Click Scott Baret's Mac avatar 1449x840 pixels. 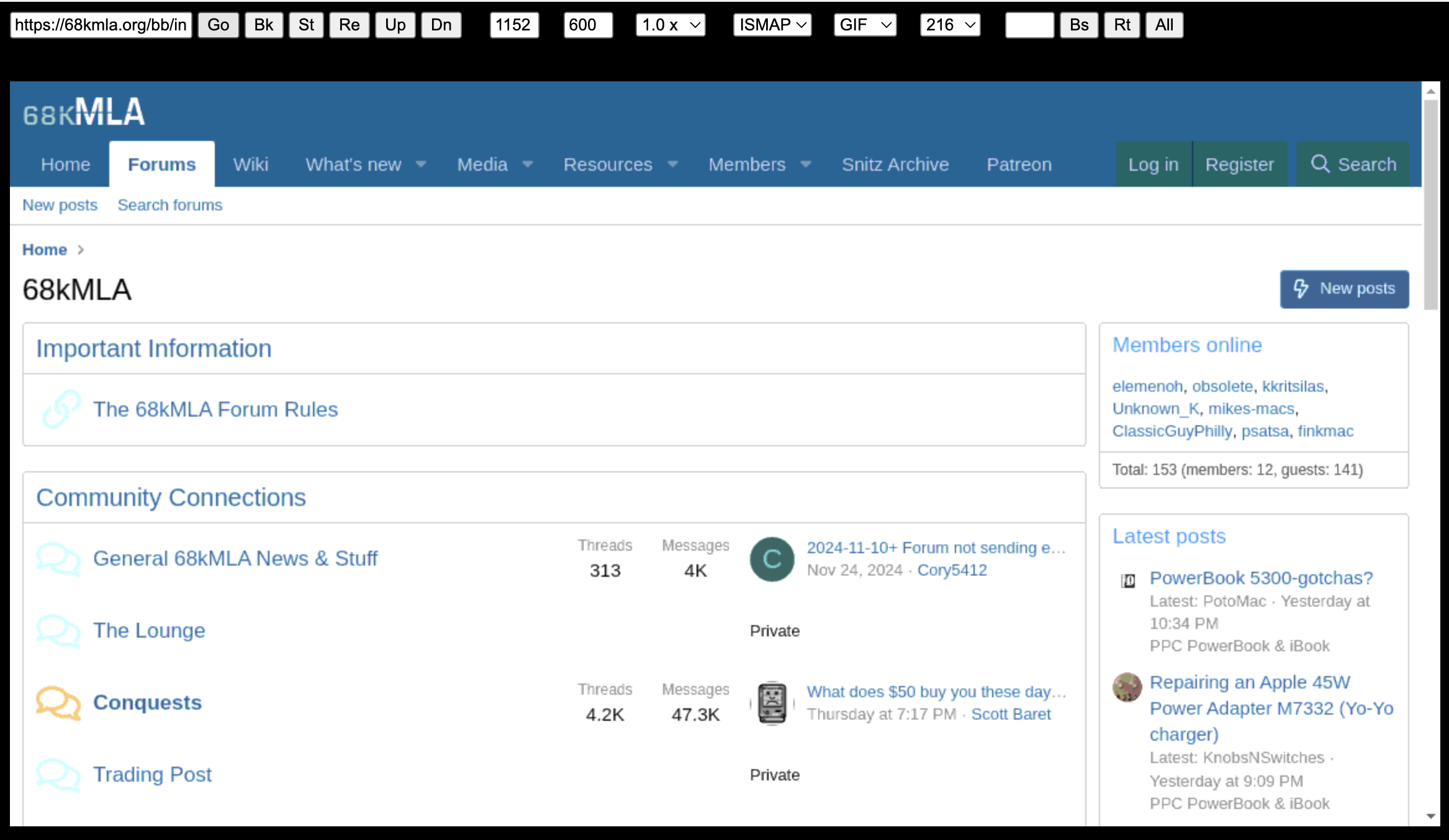point(772,703)
